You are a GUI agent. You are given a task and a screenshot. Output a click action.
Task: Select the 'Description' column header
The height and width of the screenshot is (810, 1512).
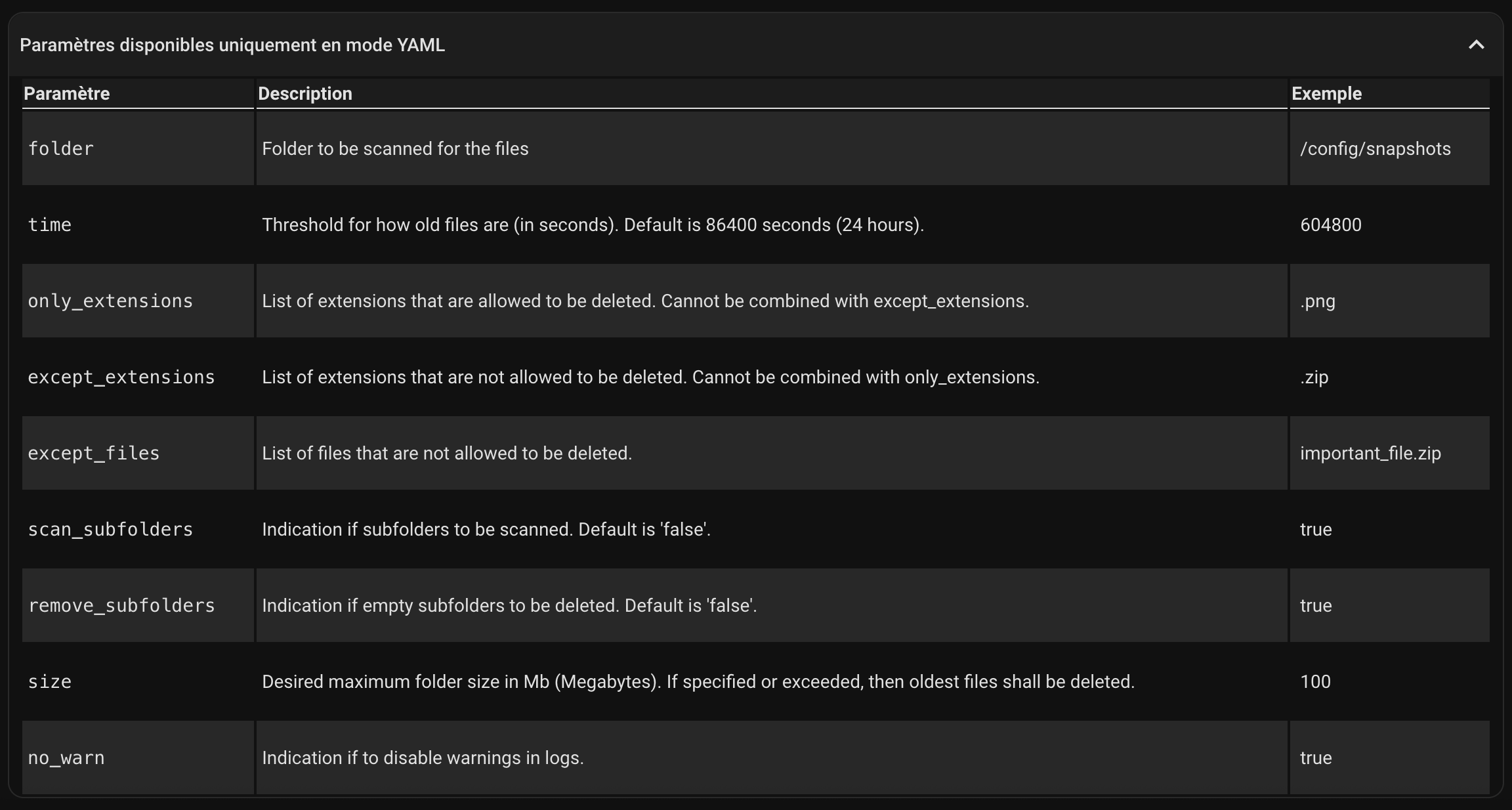pos(305,93)
